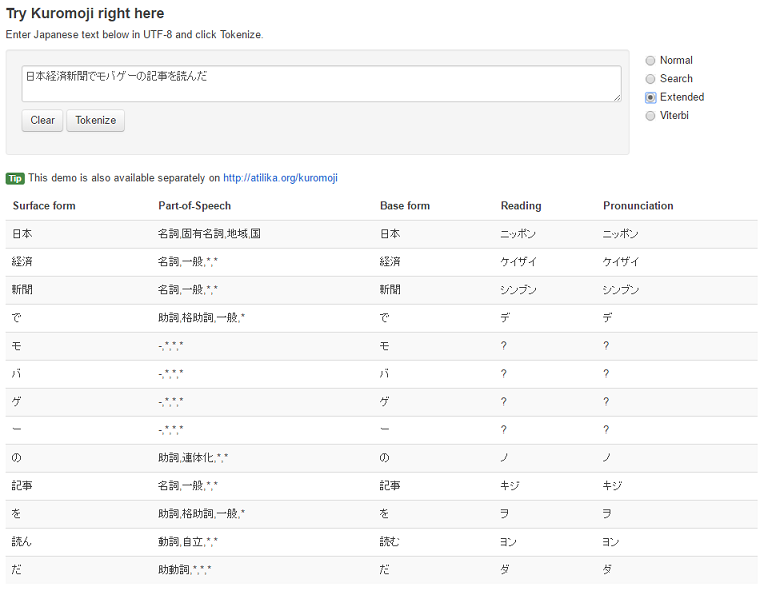Image resolution: width=767 pixels, height=589 pixels.
Task: Select the Normal radio button
Action: tap(650, 61)
